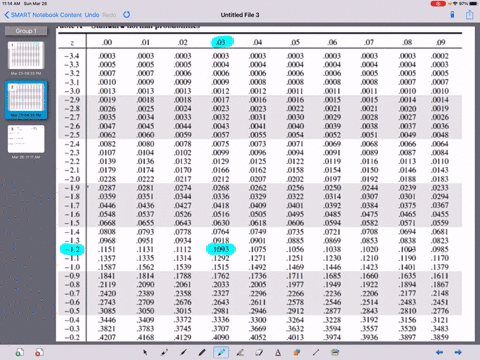
Task: Click the .1611 cell
Action: tap(440, 276)
